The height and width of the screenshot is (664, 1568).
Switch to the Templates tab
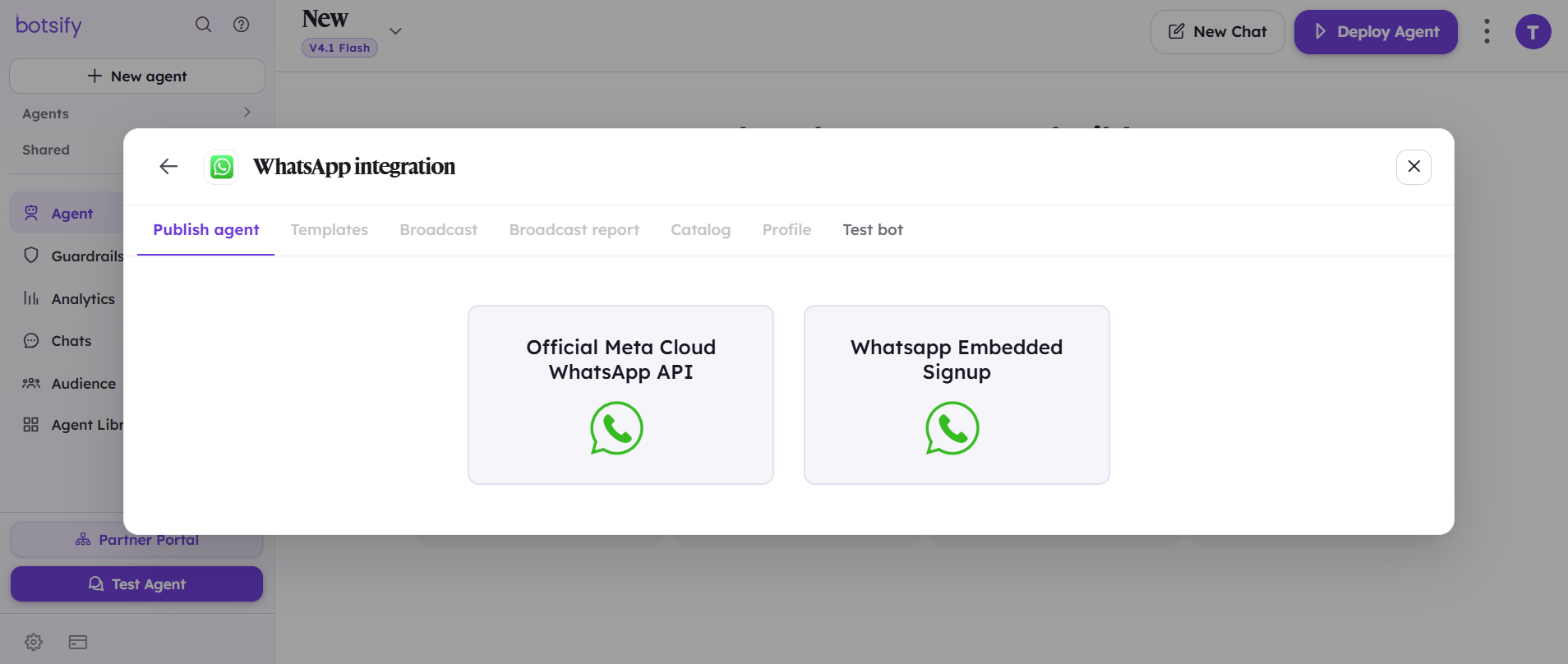[x=330, y=230]
